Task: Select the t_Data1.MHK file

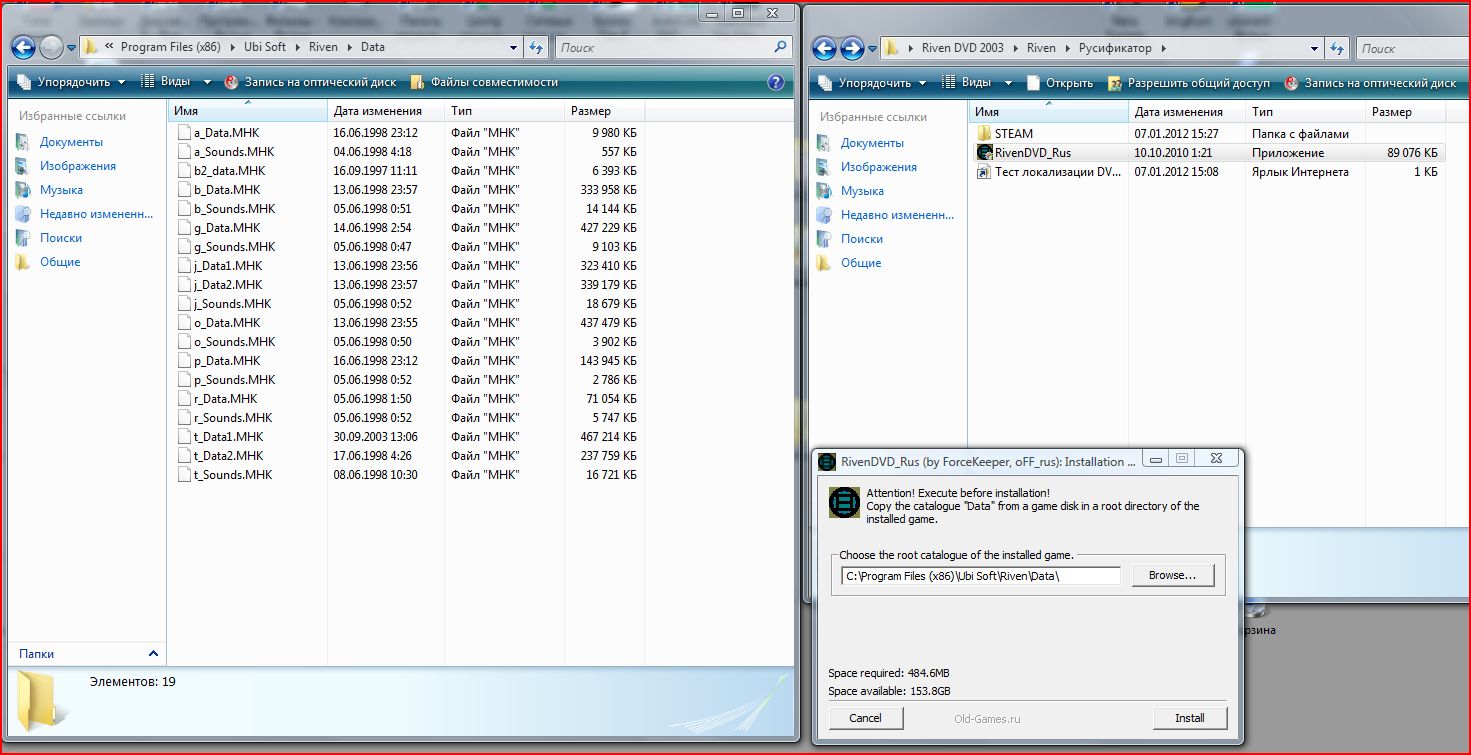Action: pyautogui.click(x=228, y=437)
